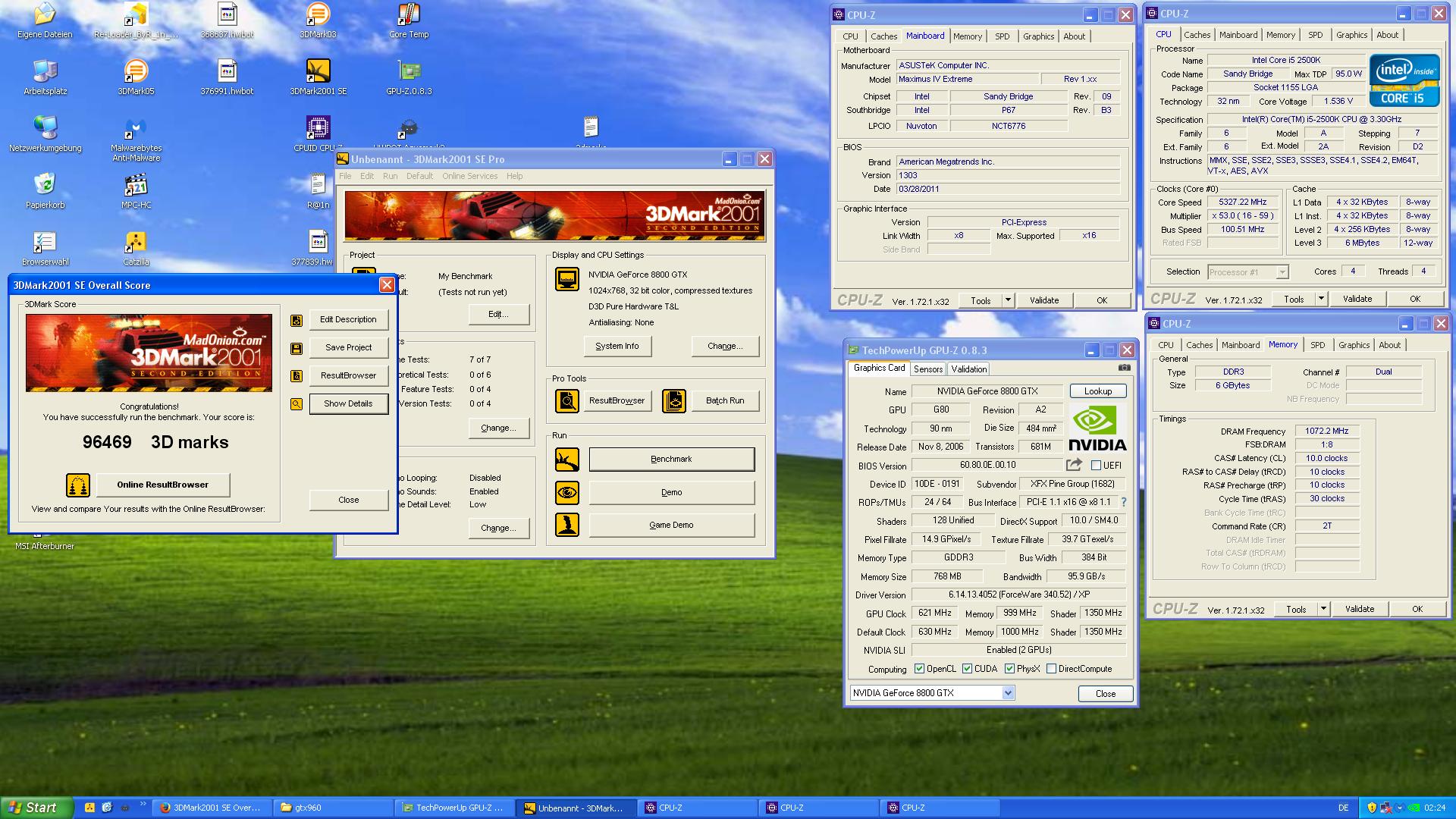Click Validate in CPU-Z Mainboard window

pyautogui.click(x=1043, y=300)
